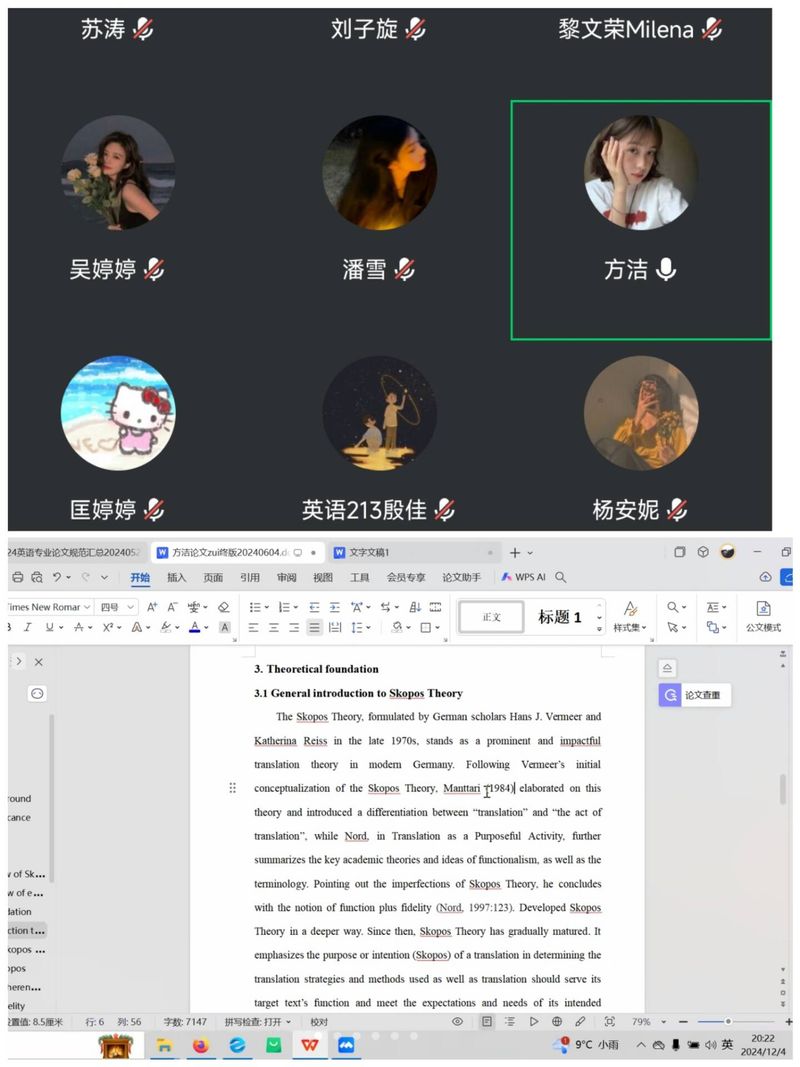Click the 论文查重 plagiarism check button
Screen dimensions: 800x1067
(x=695, y=695)
